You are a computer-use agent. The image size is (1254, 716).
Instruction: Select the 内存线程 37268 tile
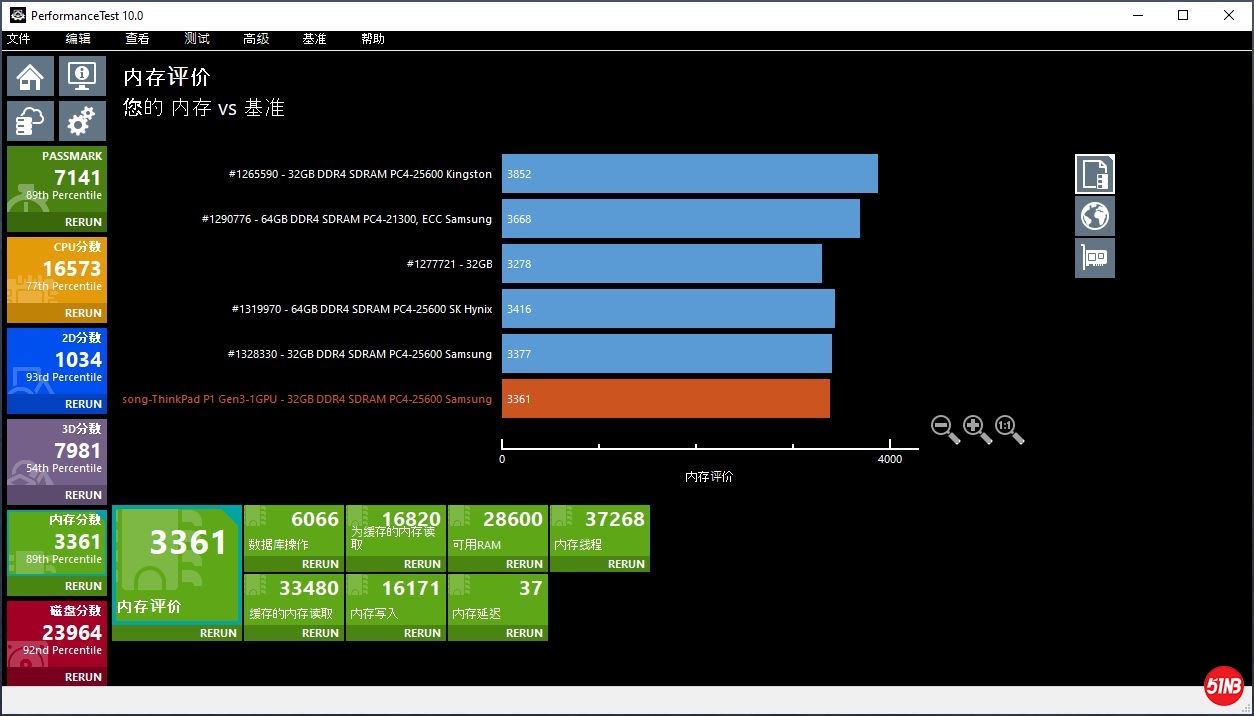click(600, 531)
